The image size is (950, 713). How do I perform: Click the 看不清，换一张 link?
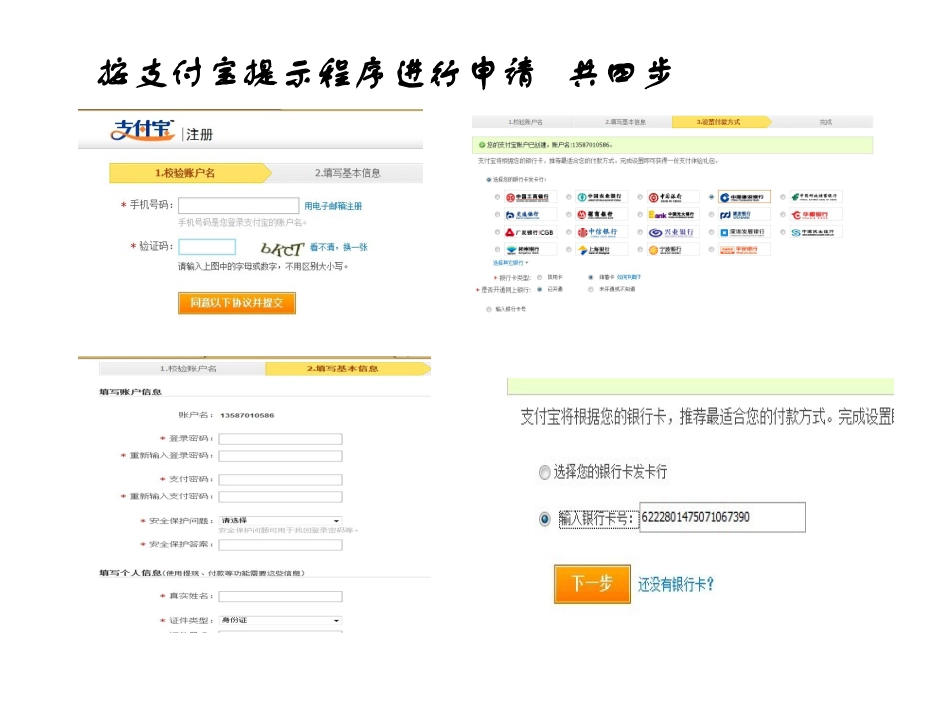(x=339, y=247)
